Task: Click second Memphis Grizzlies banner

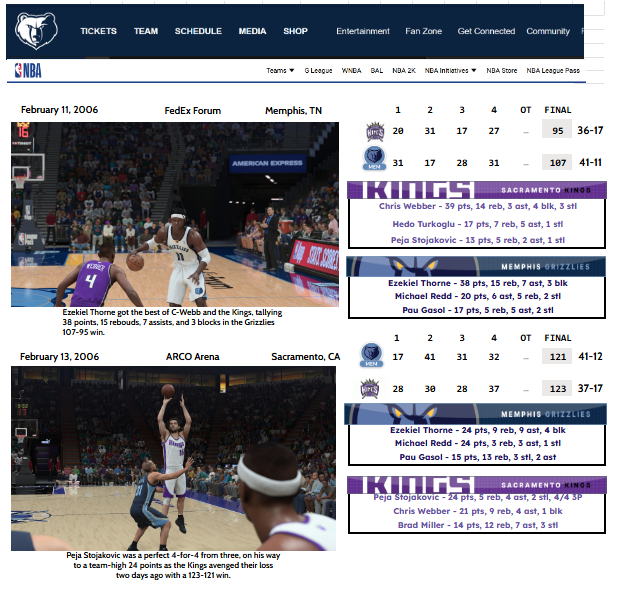Action: pyautogui.click(x=475, y=414)
